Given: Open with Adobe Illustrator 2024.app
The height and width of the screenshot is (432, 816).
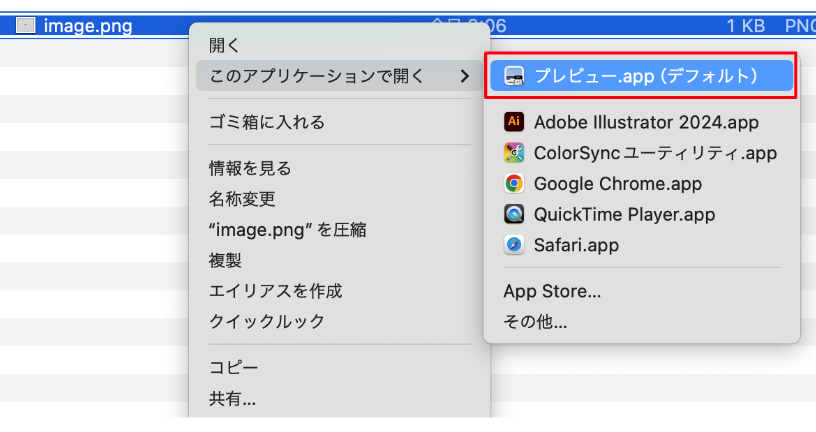Looking at the screenshot, I should click(646, 122).
